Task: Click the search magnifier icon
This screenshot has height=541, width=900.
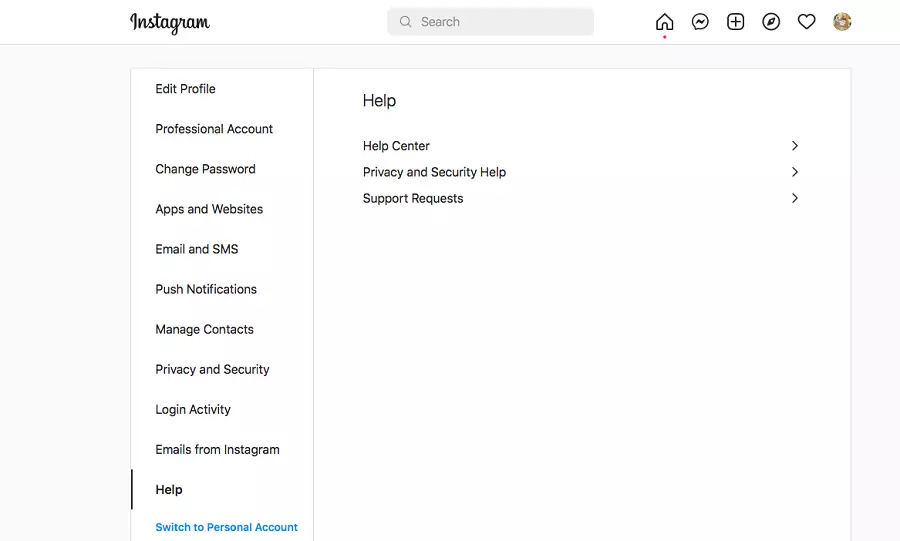Action: [406, 22]
